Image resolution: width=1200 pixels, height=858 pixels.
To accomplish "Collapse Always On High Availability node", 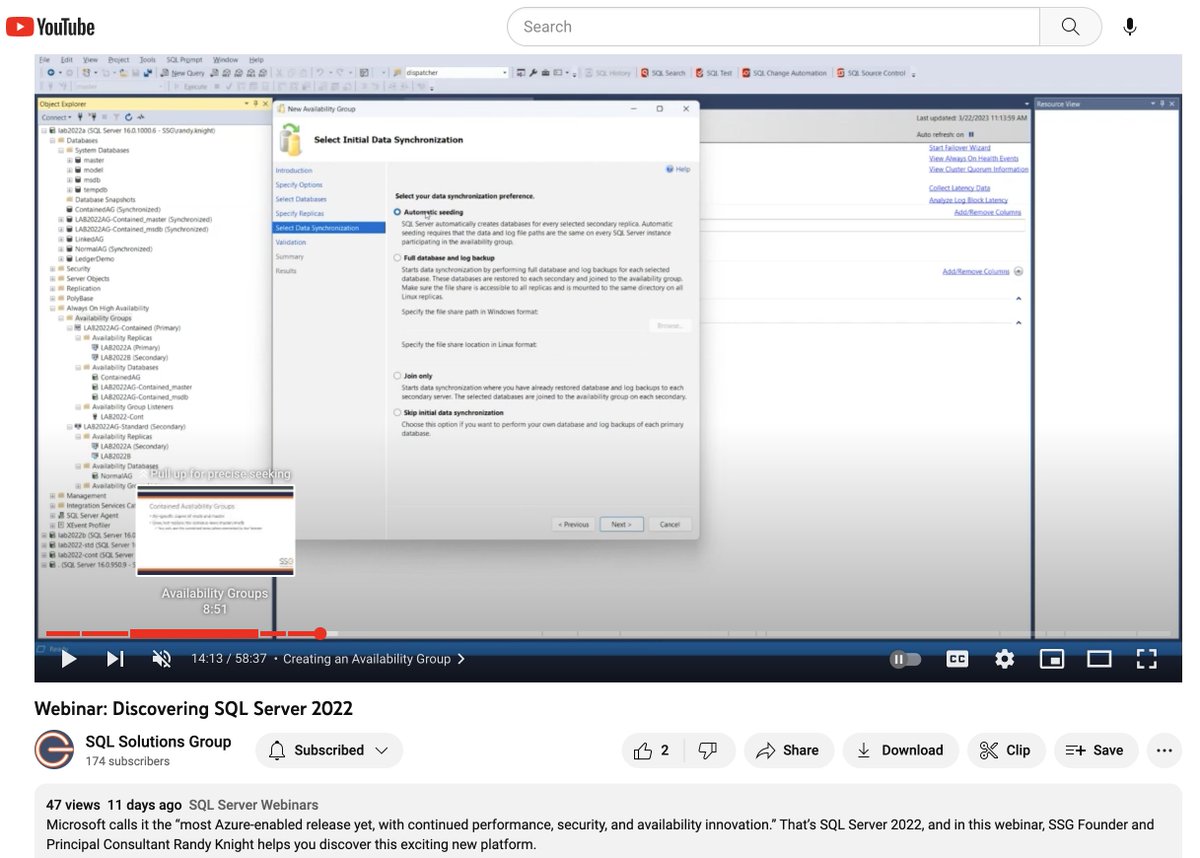I will [54, 308].
